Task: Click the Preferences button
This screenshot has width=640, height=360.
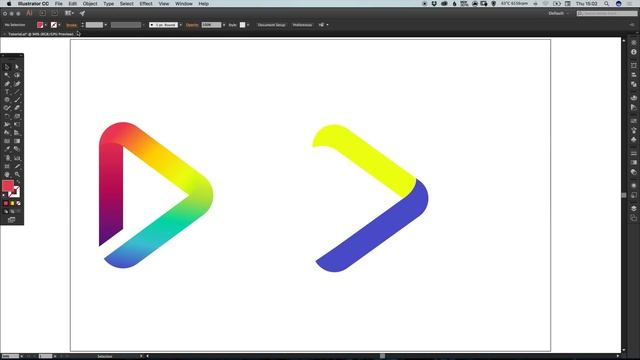Action: click(302, 25)
